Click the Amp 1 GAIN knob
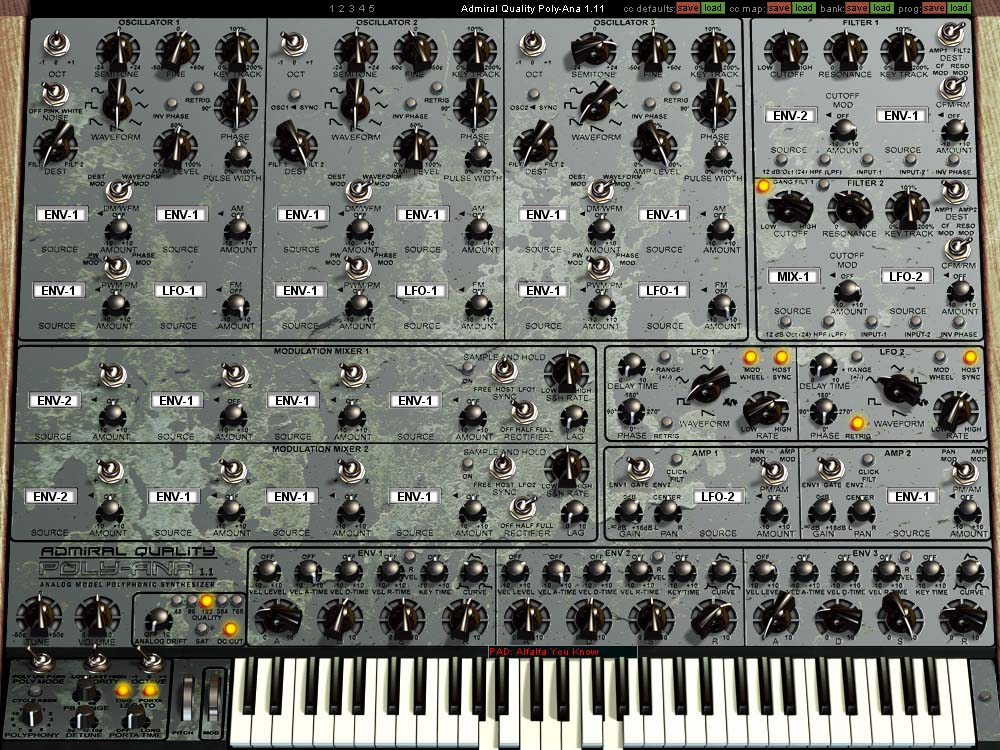Screen dimensions: 1000x750 [x=629, y=510]
